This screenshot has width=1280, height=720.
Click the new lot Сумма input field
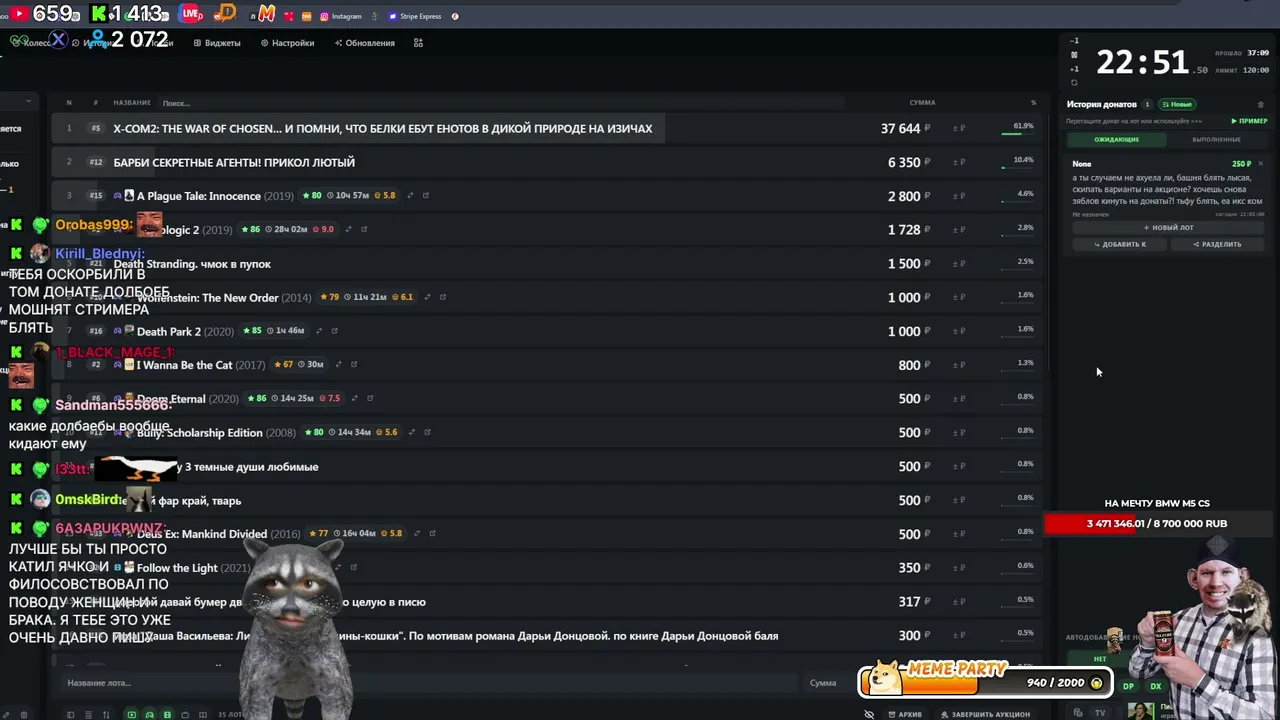pos(830,683)
